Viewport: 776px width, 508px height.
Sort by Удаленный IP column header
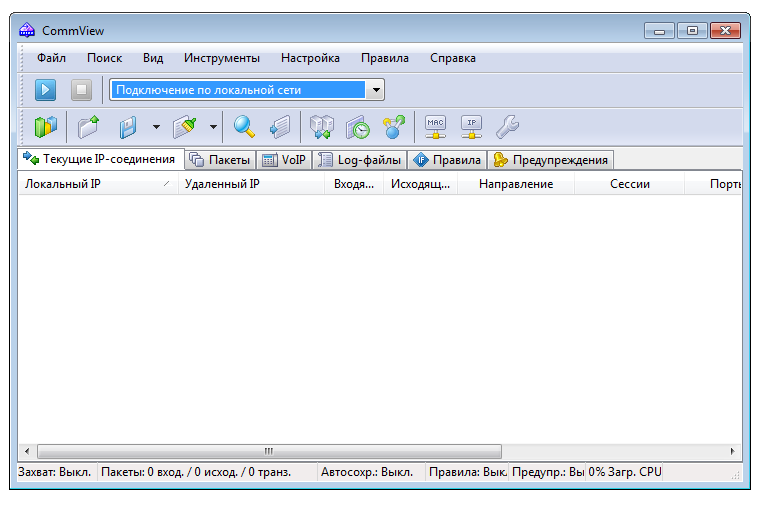[251, 184]
